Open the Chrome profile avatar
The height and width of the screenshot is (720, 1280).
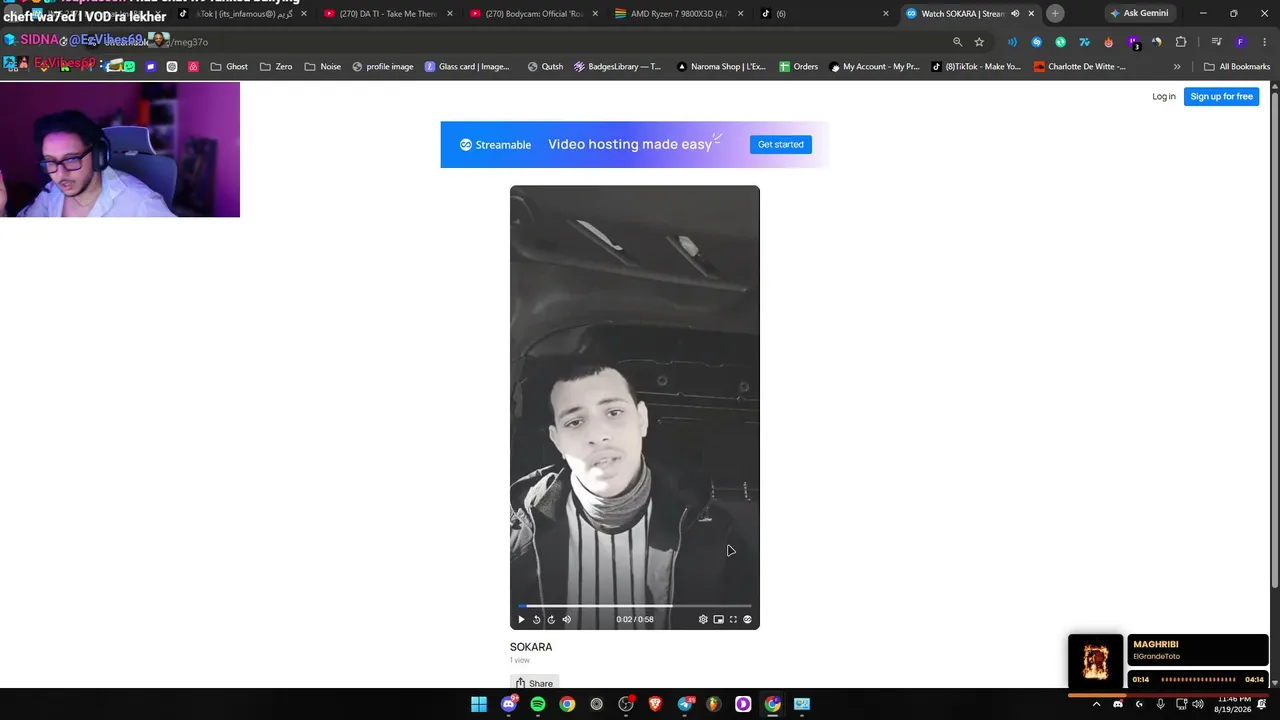1240,42
